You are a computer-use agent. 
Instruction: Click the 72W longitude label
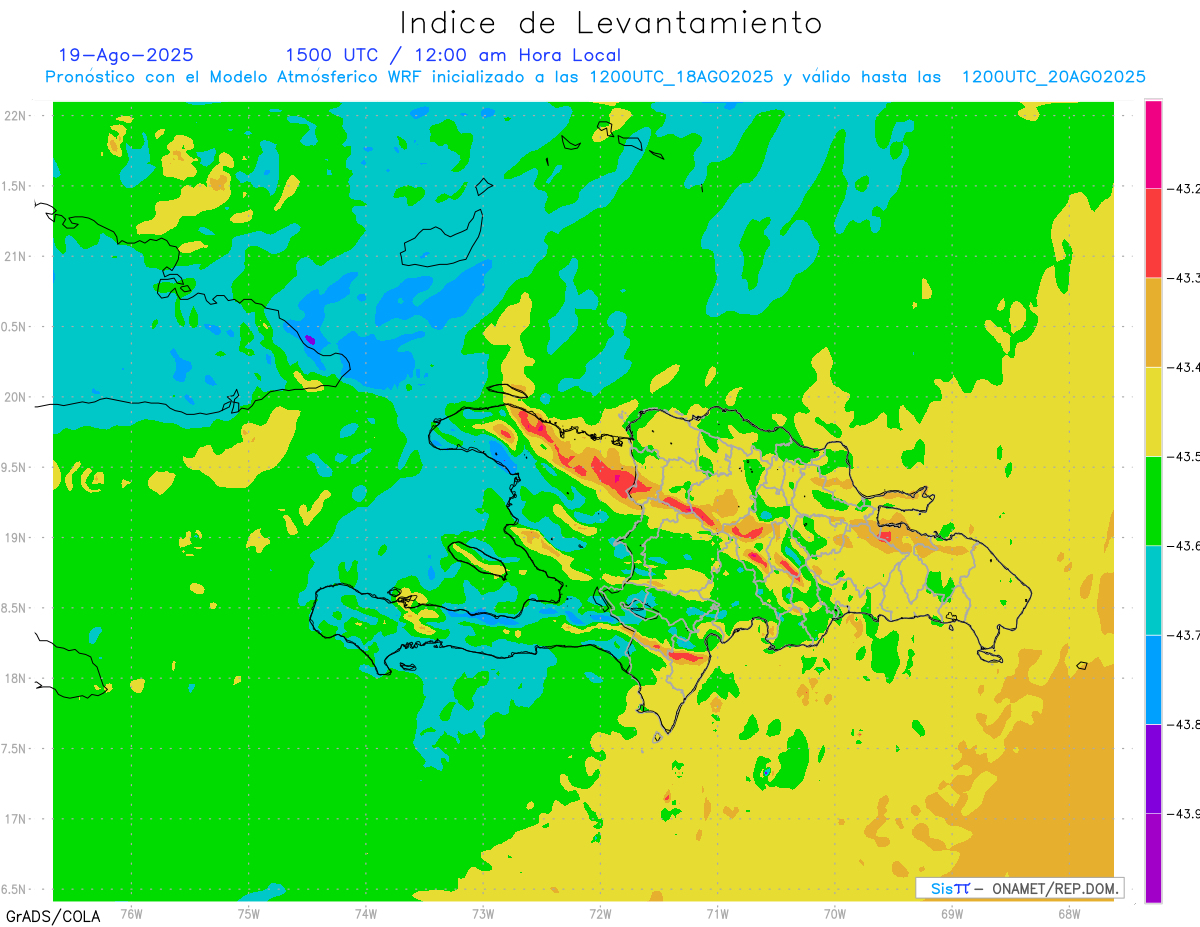(x=600, y=914)
